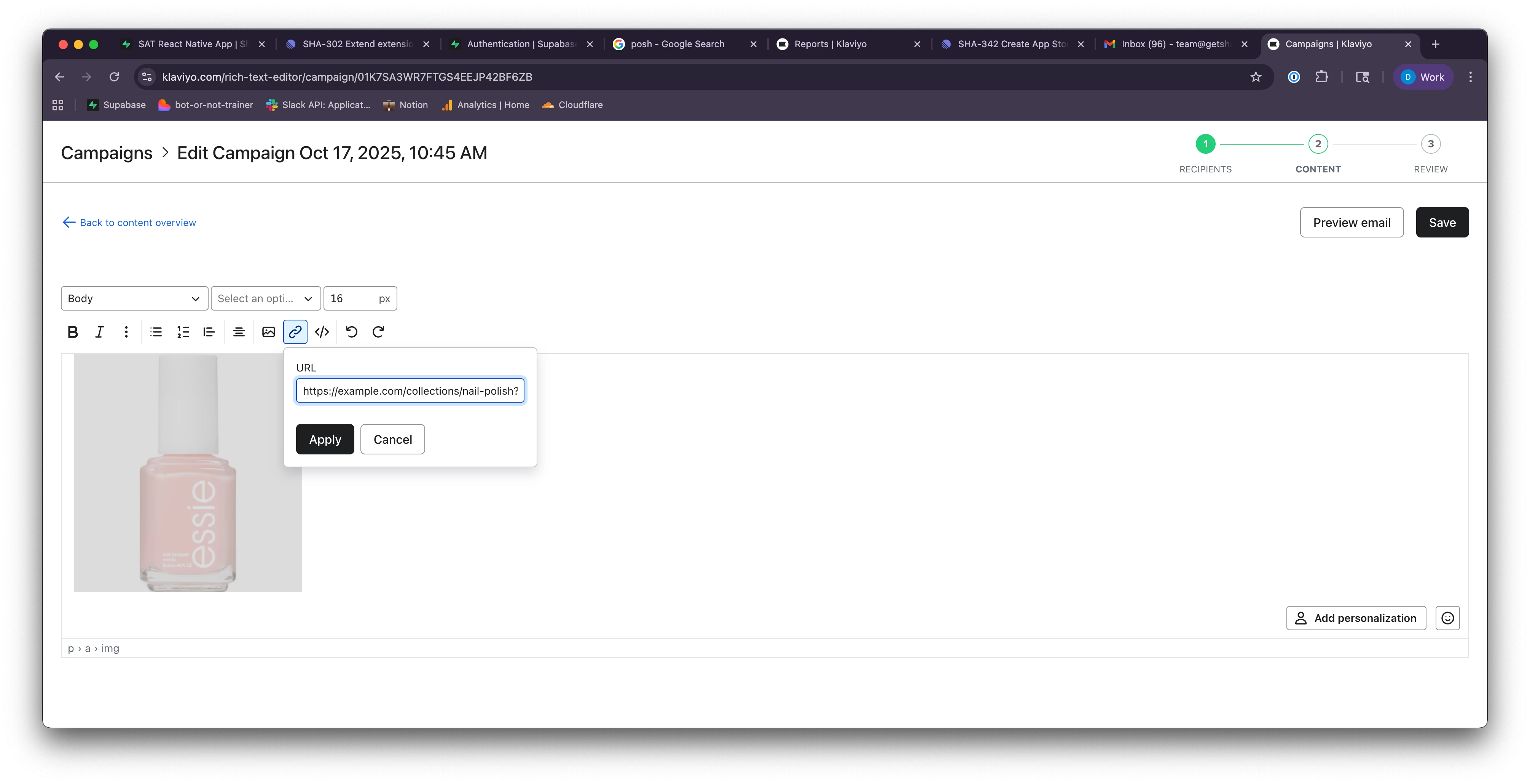
Task: Toggle bold formatting in editor toolbar
Action: (x=72, y=332)
